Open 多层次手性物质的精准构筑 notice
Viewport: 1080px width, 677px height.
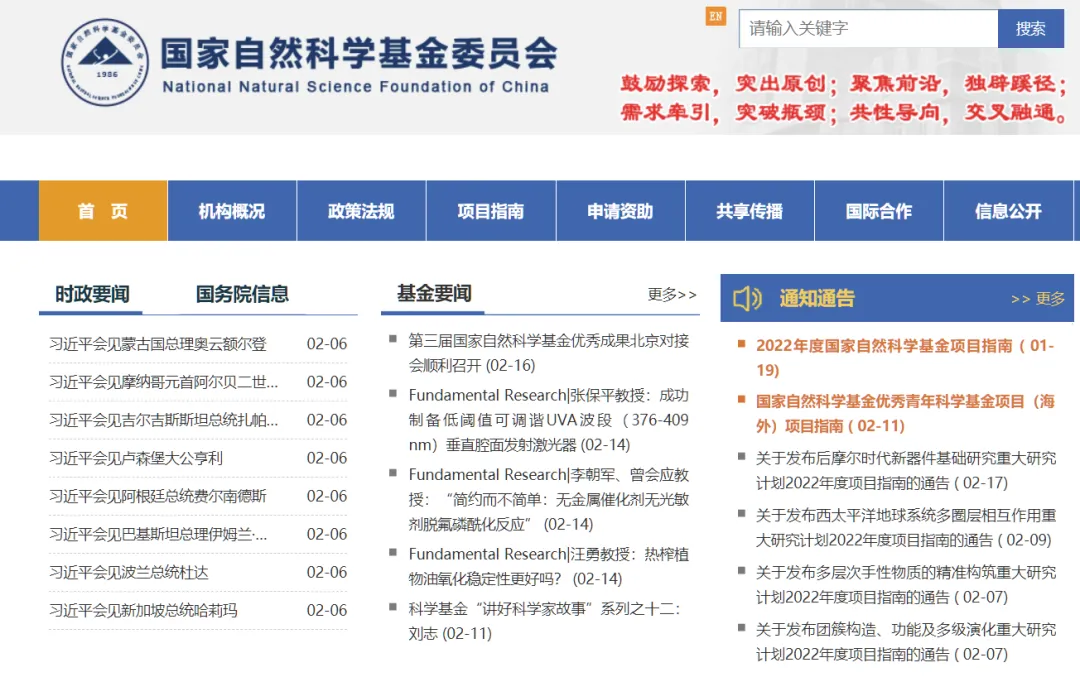point(906,585)
